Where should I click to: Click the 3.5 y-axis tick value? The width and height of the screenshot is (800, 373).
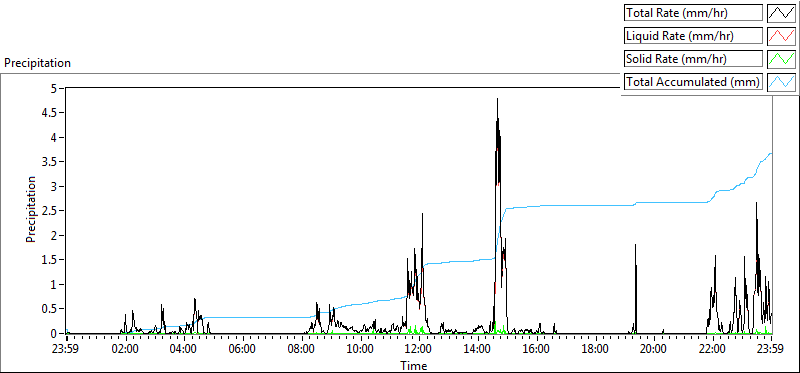[x=49, y=162]
